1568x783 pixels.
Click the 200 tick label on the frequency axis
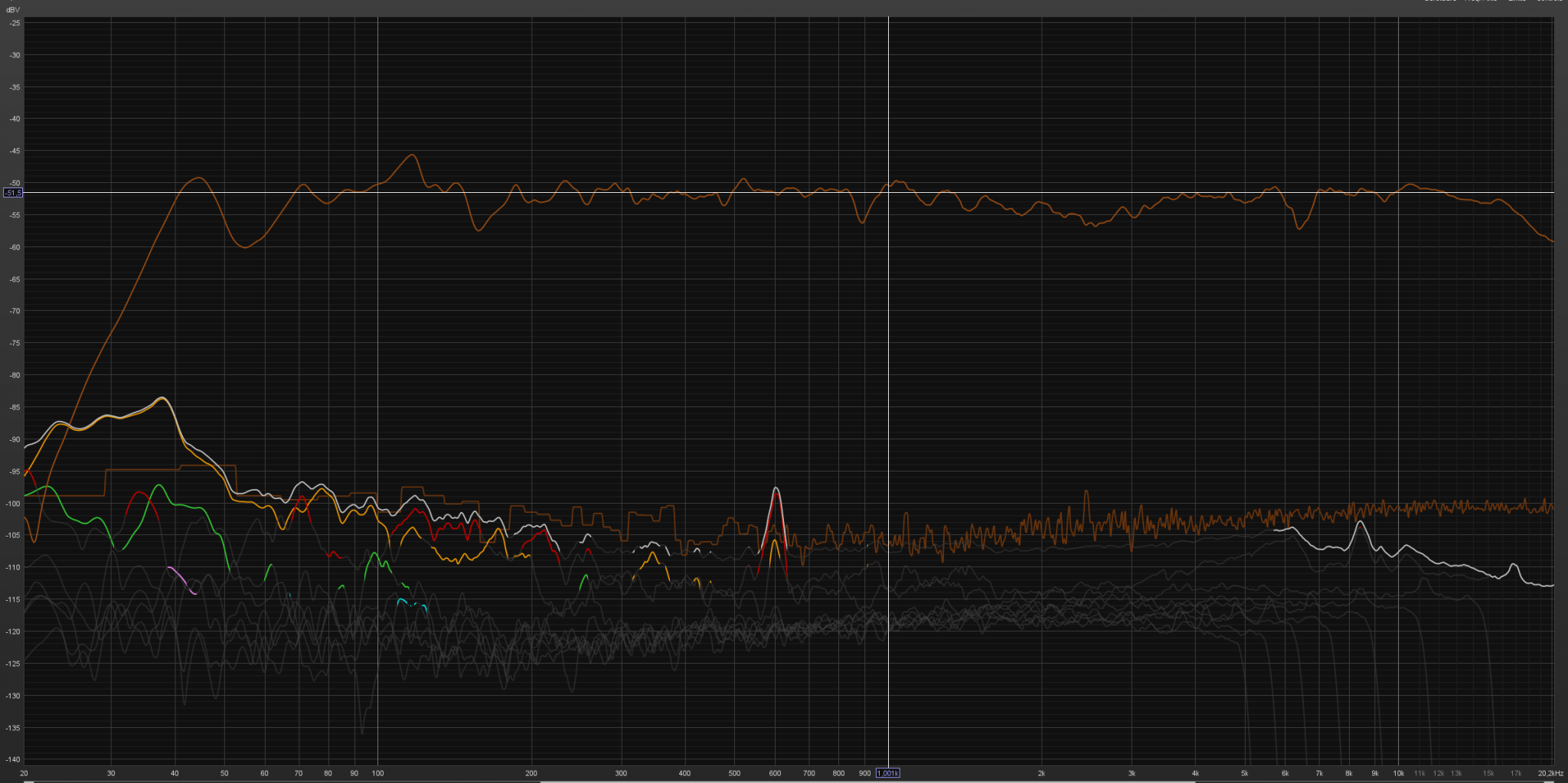[x=531, y=773]
